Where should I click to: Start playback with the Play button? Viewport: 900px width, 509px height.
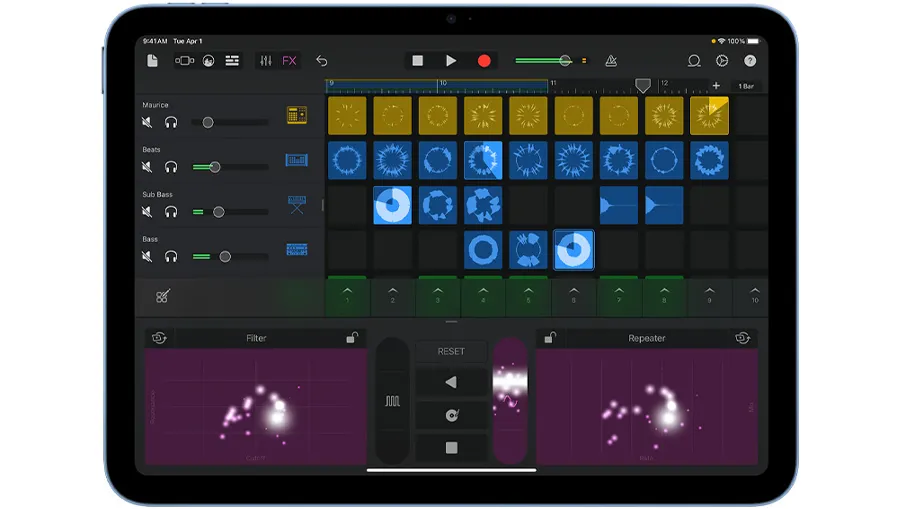point(451,61)
